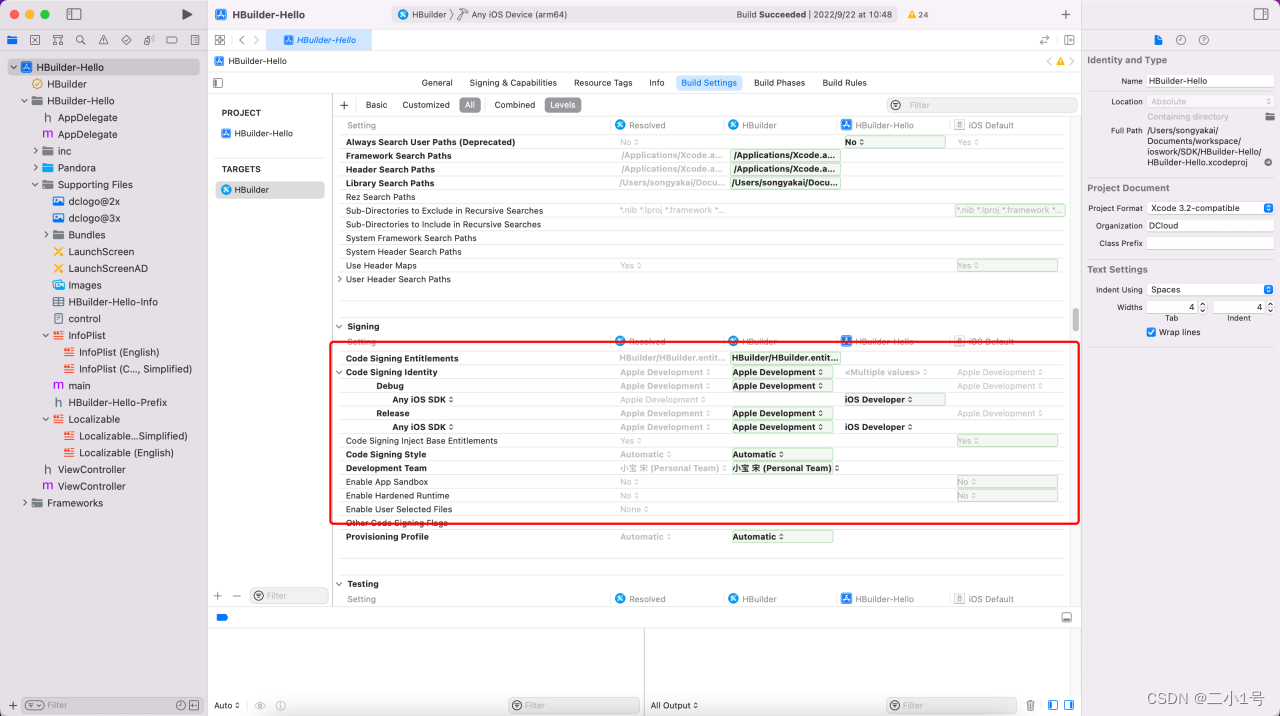Collapse the Supporting Files folder
Image resolution: width=1280 pixels, height=716 pixels.
(35, 185)
